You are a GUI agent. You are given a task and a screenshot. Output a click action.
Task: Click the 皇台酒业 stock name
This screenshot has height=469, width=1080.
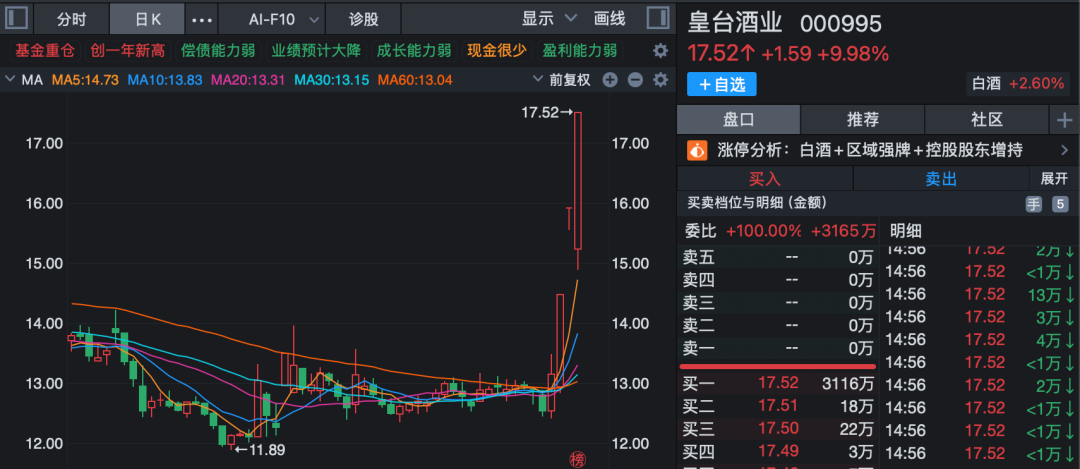(735, 23)
